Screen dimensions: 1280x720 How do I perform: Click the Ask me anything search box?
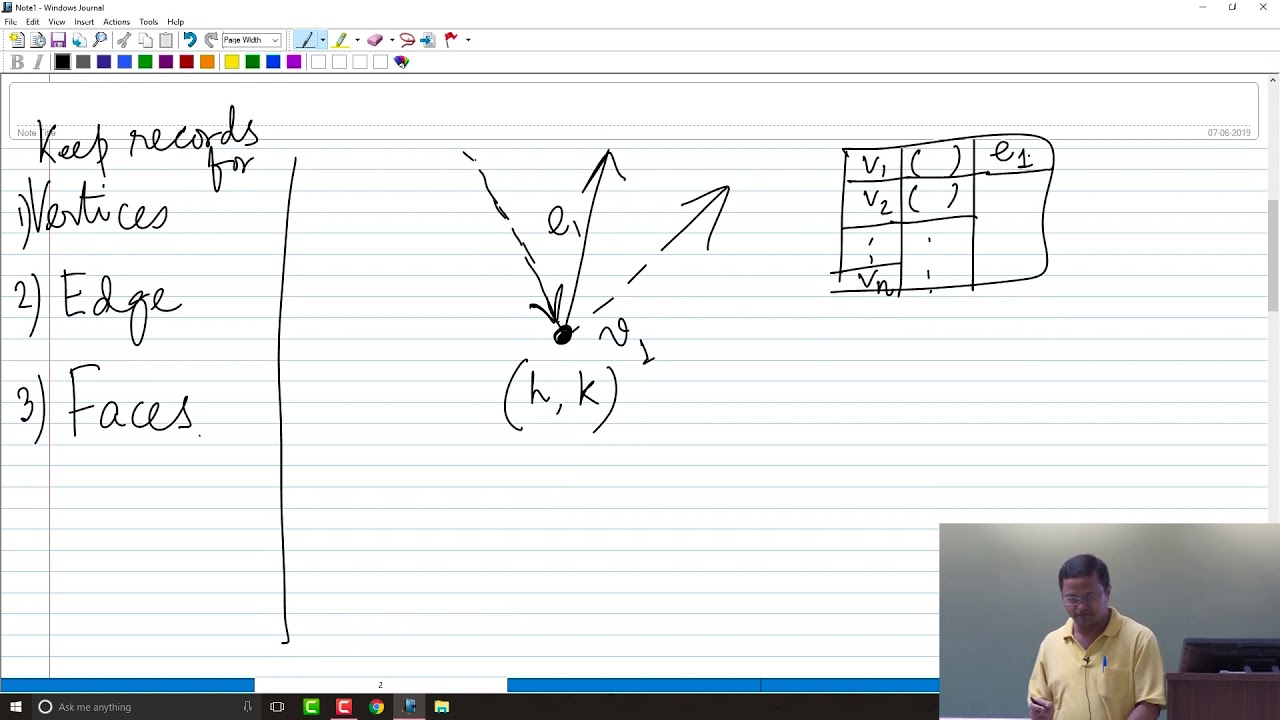(x=145, y=707)
